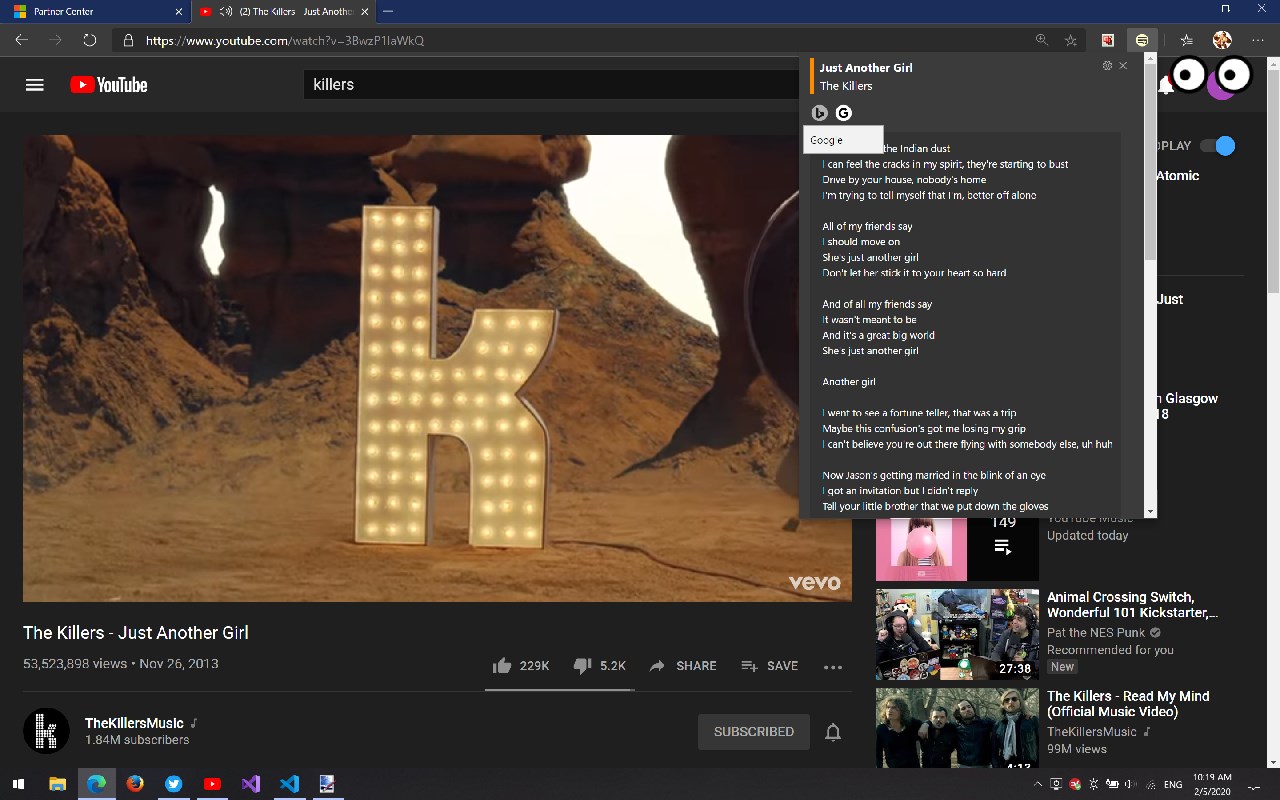Open Visual Studio Code blue icon in taskbar

(289, 784)
